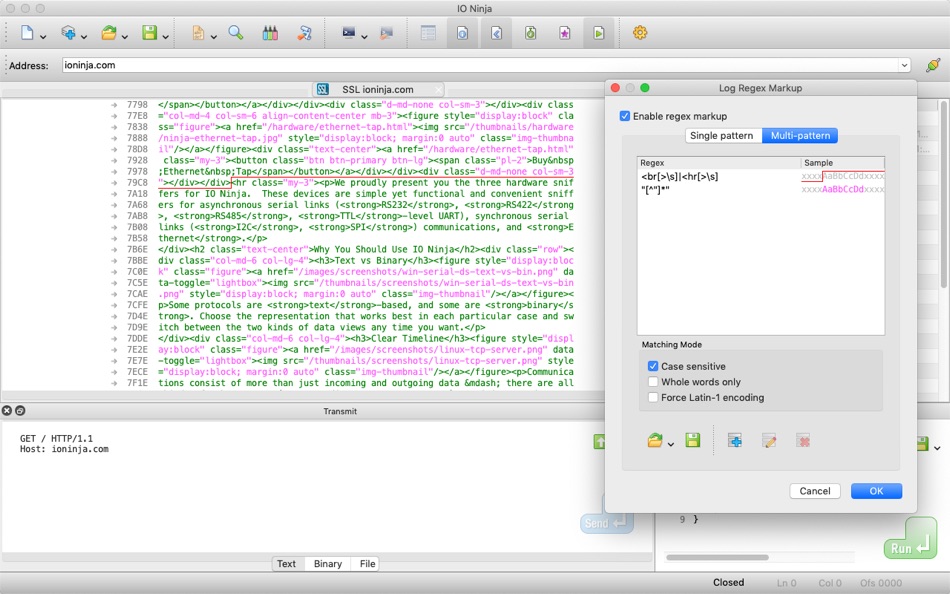Expand the terminal icon dropdown arrow
This screenshot has width=950, height=594.
[x=364, y=37]
